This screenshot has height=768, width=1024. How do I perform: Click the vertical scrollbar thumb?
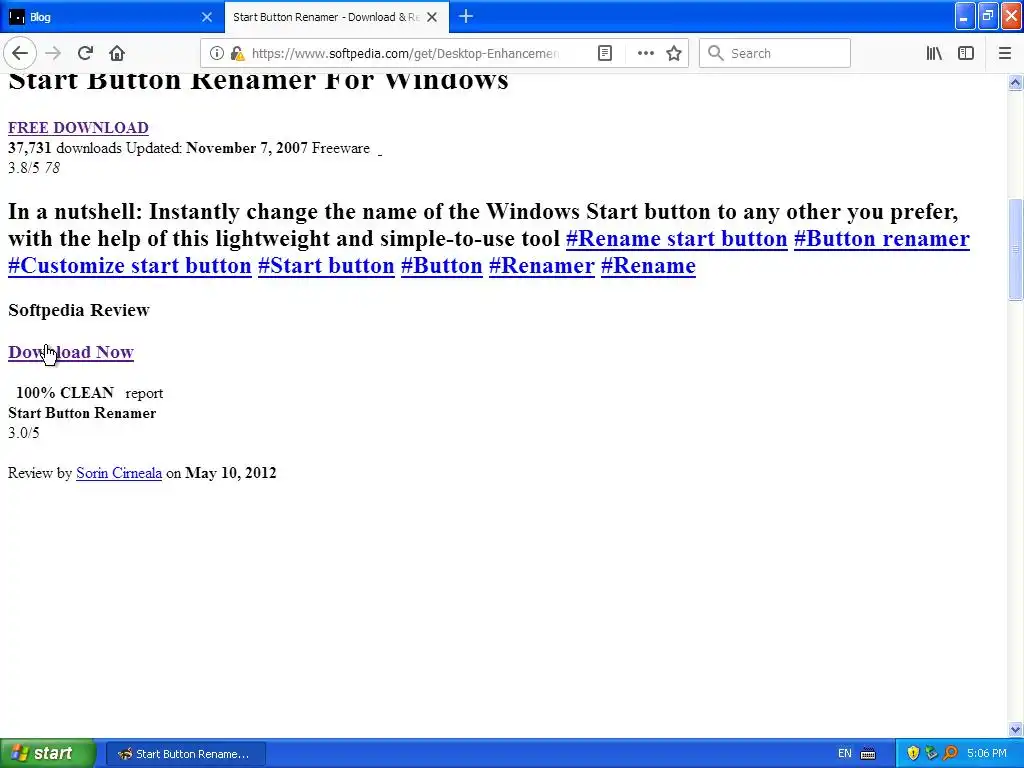[1016, 248]
